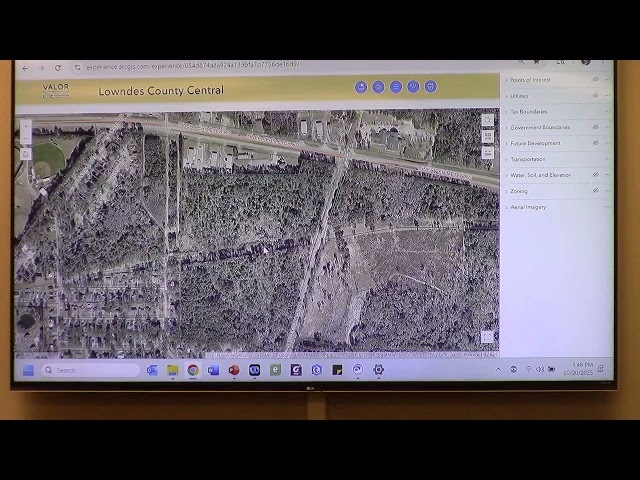Expand the Tax Boundaries layer group

506,112
